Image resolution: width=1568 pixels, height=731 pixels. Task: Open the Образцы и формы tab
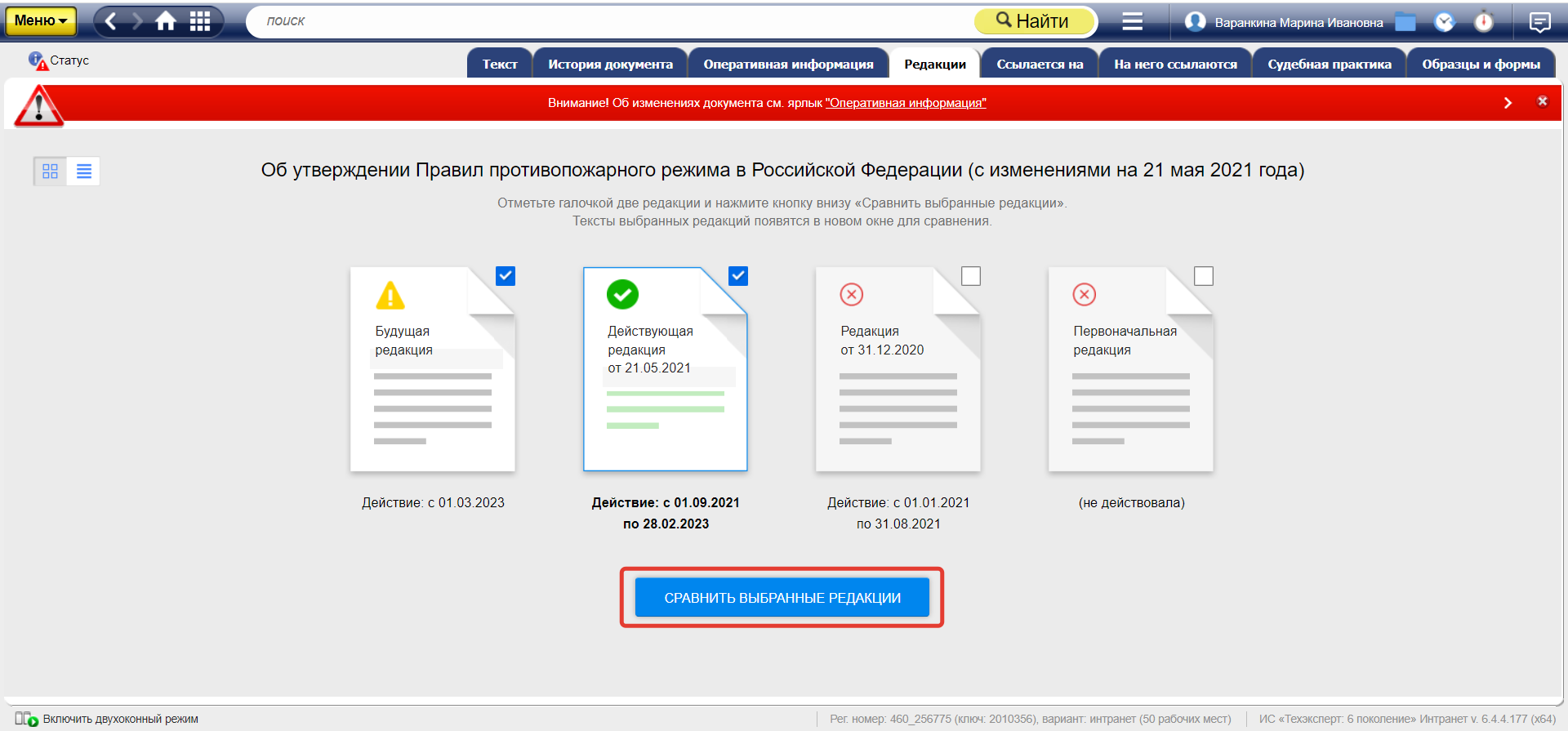pyautogui.click(x=1481, y=64)
